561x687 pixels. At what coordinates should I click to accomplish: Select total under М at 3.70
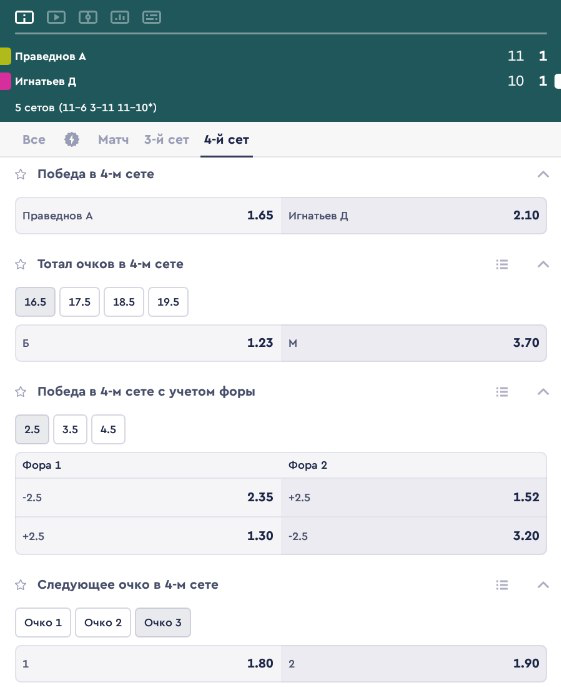(414, 343)
